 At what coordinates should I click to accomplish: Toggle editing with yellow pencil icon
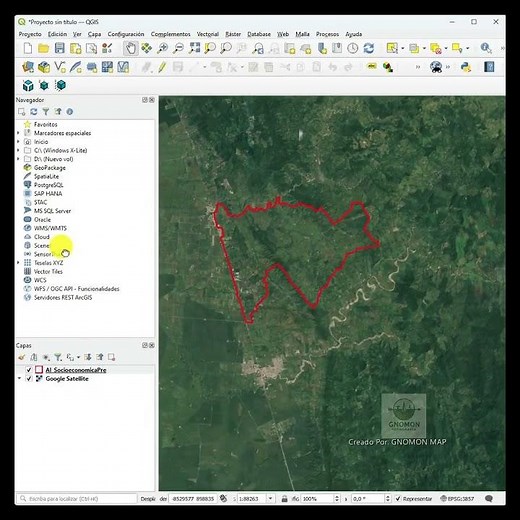point(162,67)
